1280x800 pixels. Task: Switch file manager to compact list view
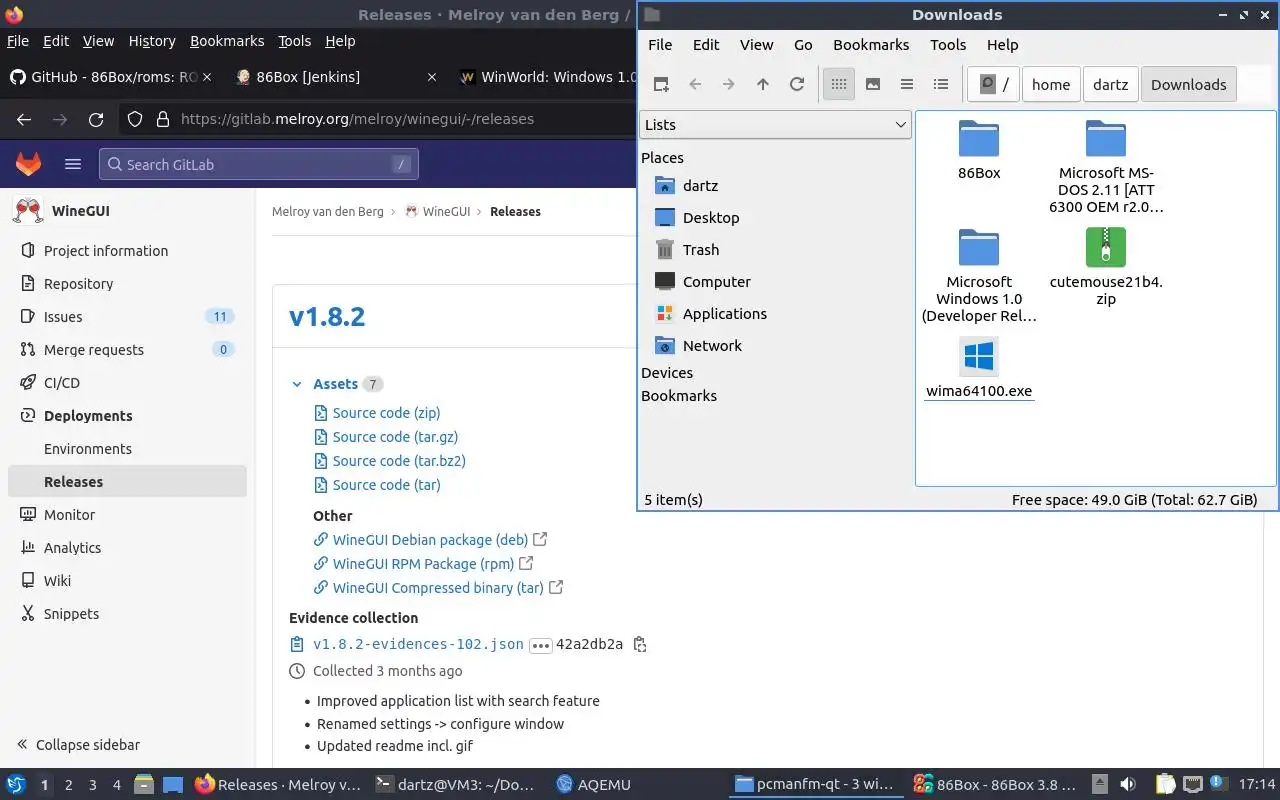click(x=907, y=85)
